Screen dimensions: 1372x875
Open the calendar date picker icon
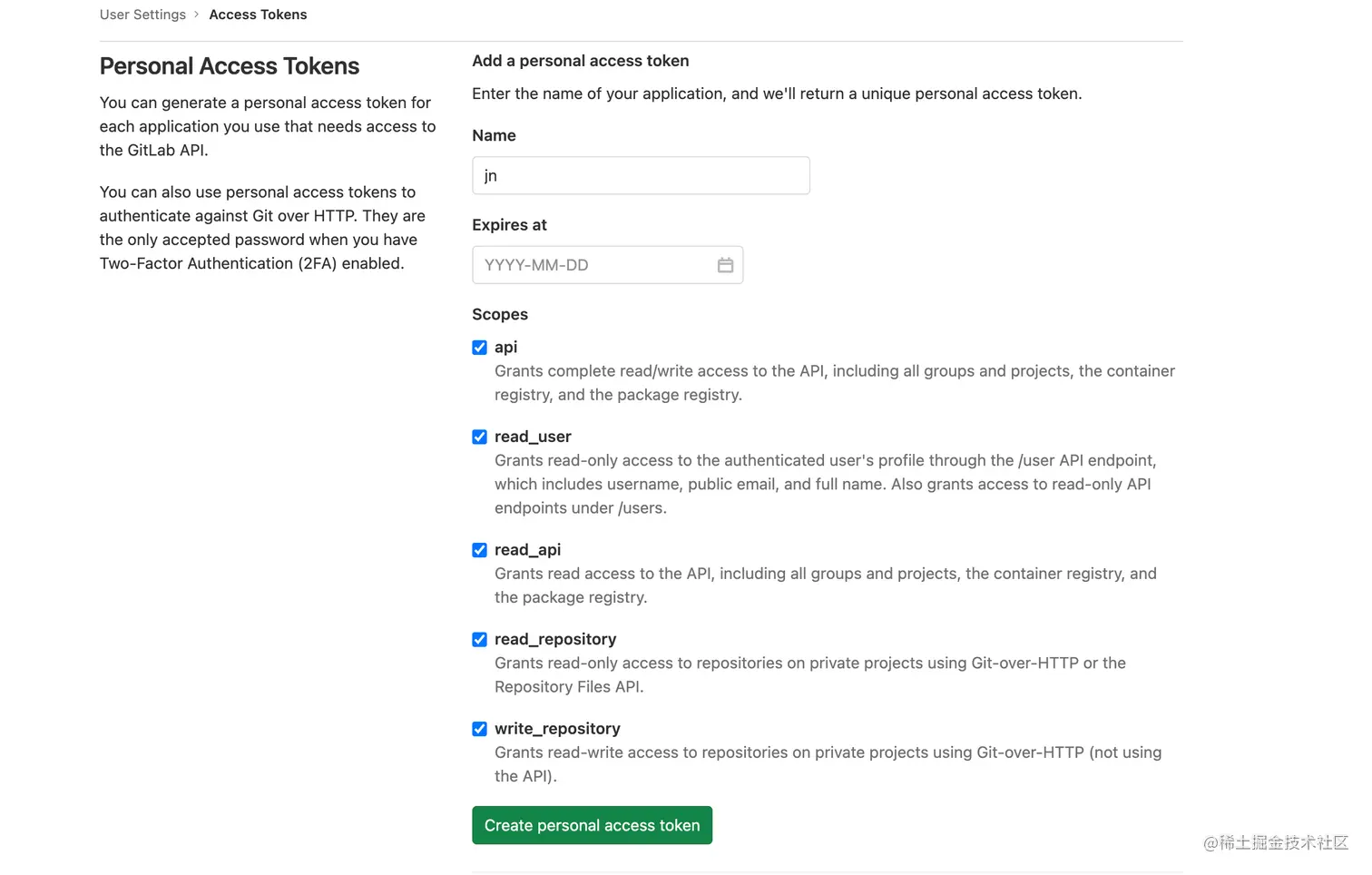click(725, 265)
